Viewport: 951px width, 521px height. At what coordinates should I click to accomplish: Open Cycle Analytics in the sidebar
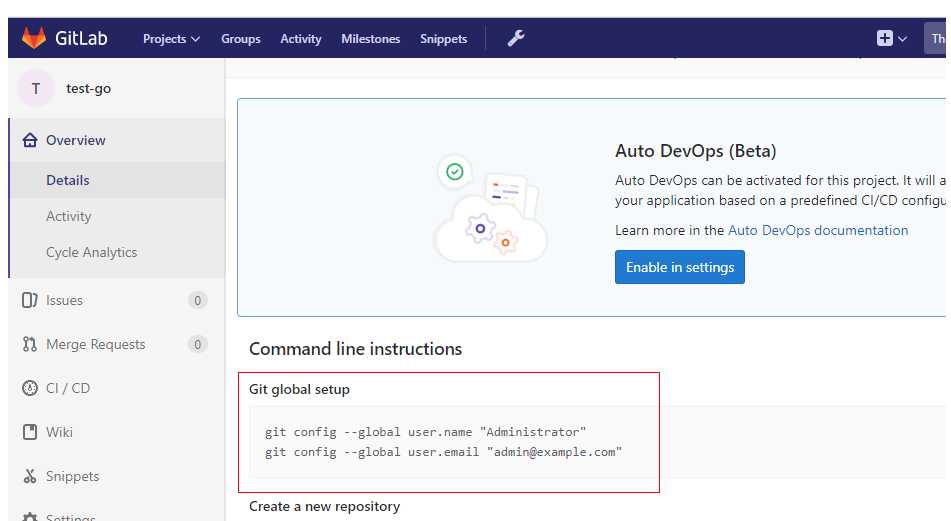(92, 252)
